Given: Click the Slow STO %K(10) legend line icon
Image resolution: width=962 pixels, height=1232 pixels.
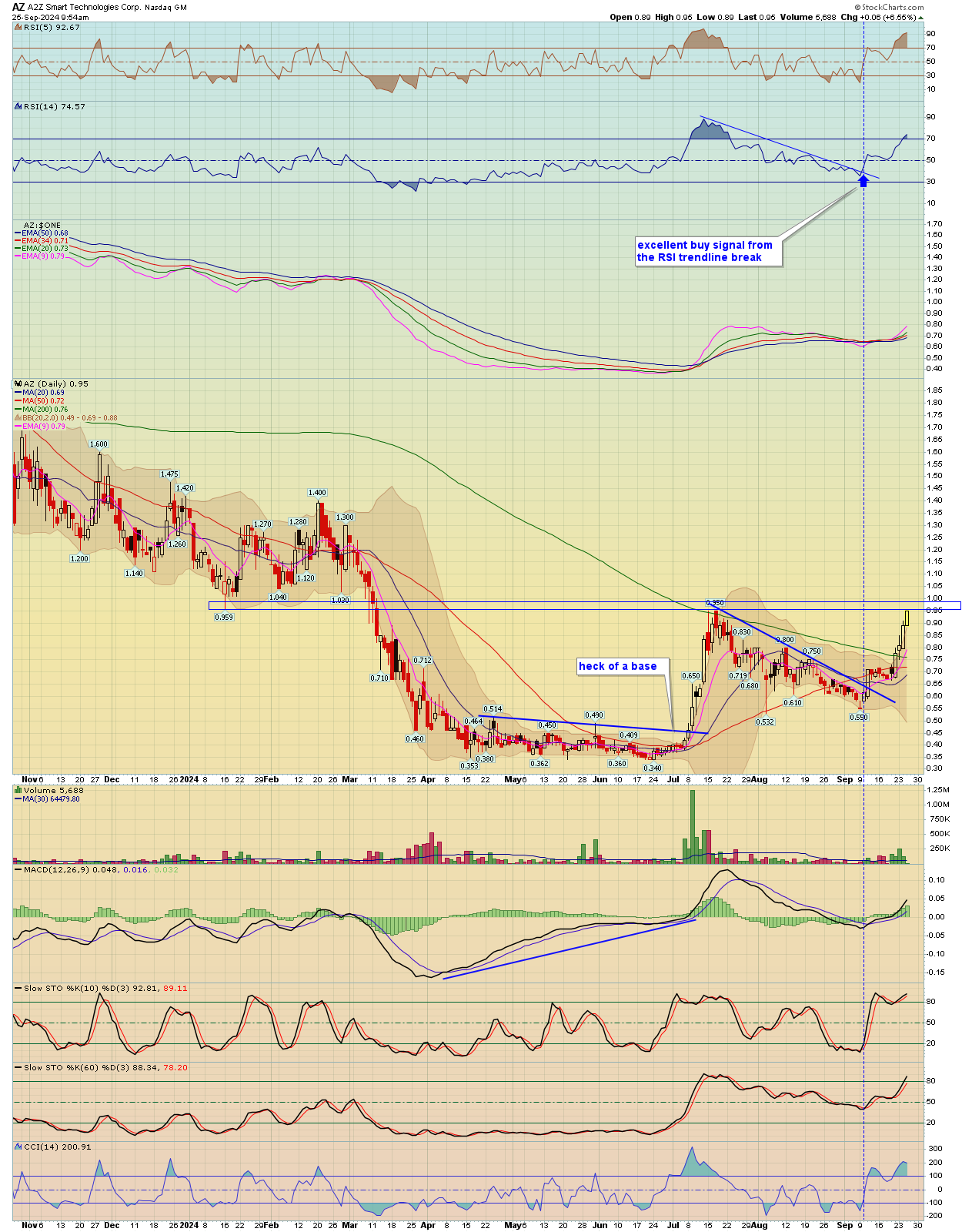Looking at the screenshot, I should (18, 988).
